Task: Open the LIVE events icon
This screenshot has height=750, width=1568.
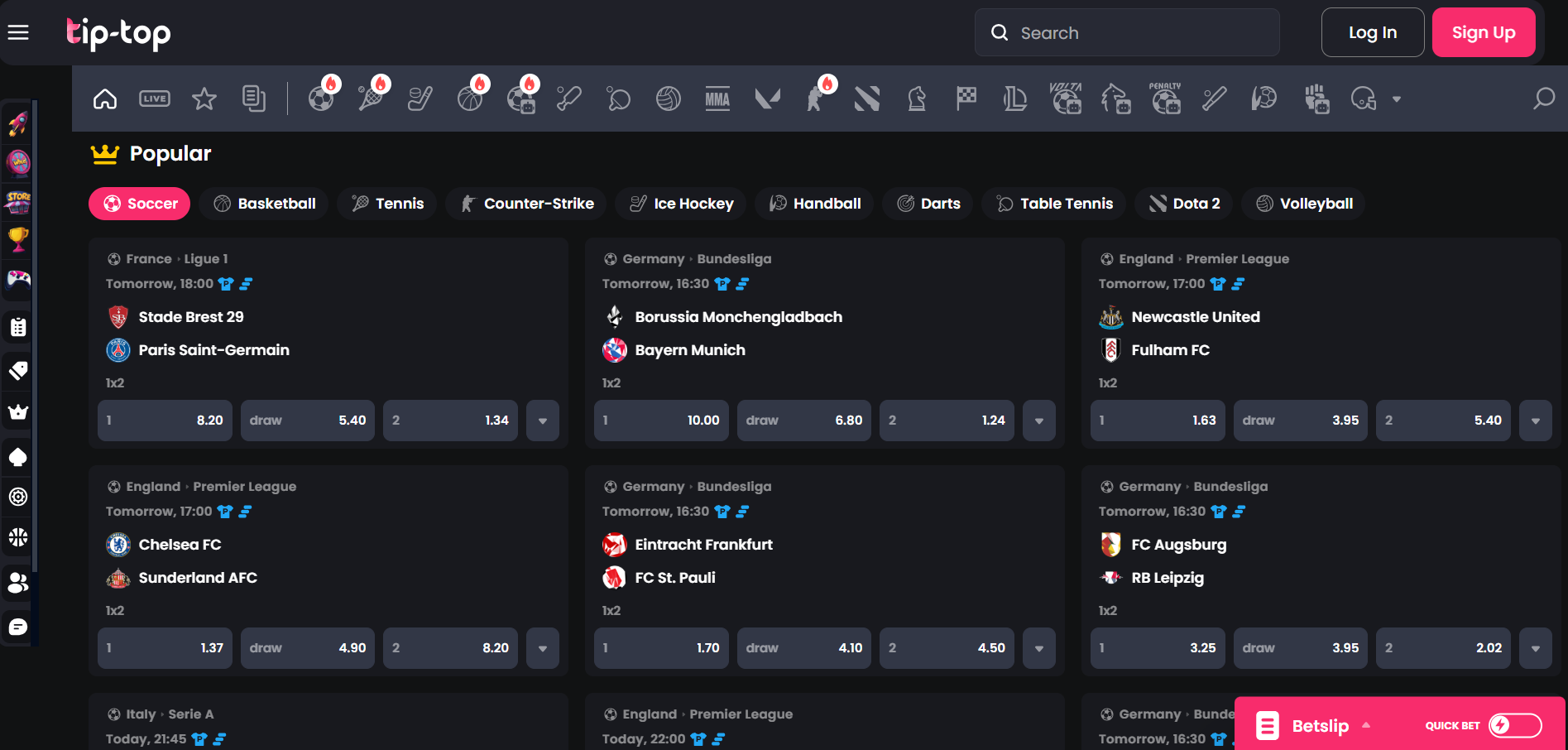Action: tap(155, 99)
